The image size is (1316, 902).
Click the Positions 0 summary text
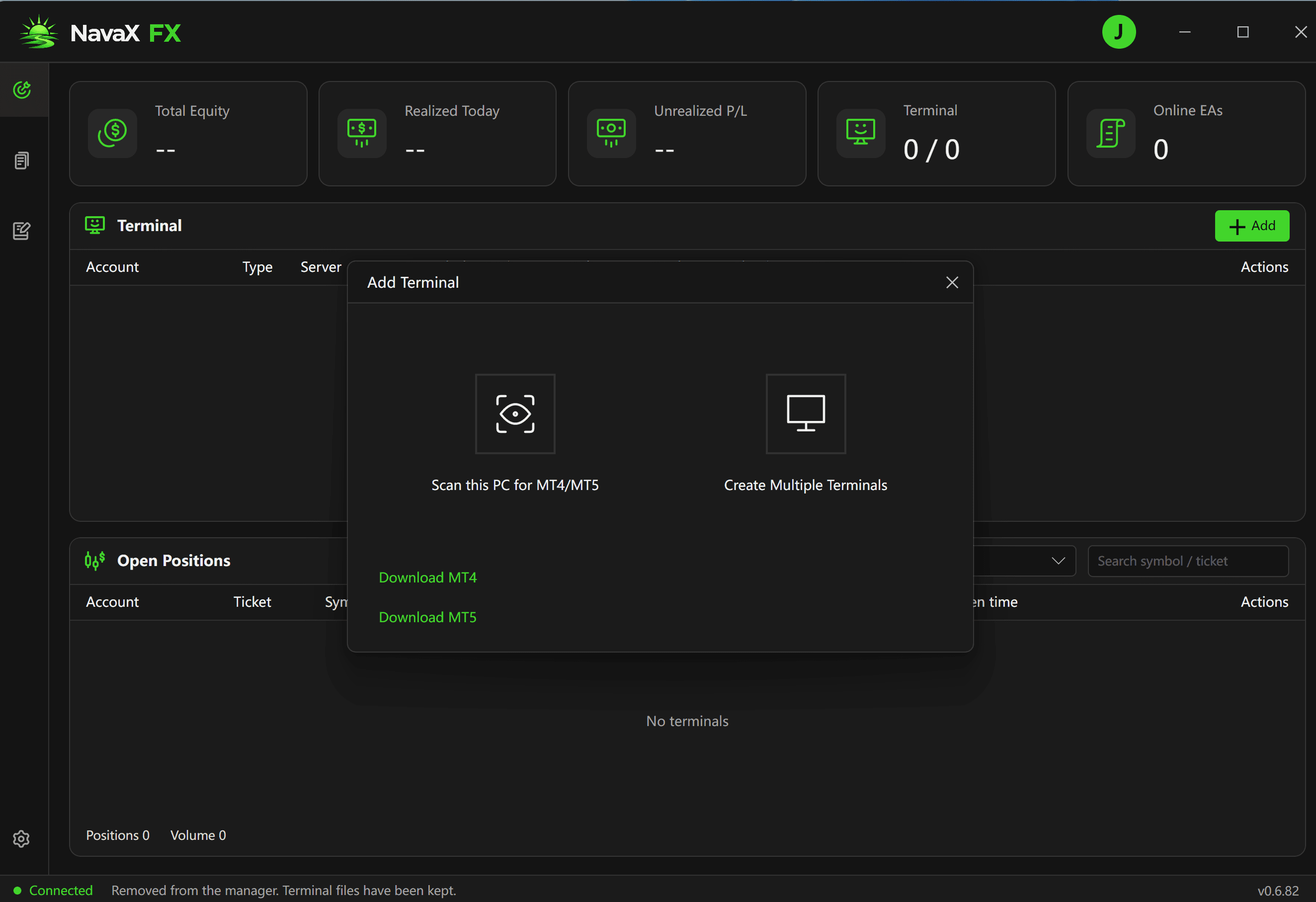point(118,835)
